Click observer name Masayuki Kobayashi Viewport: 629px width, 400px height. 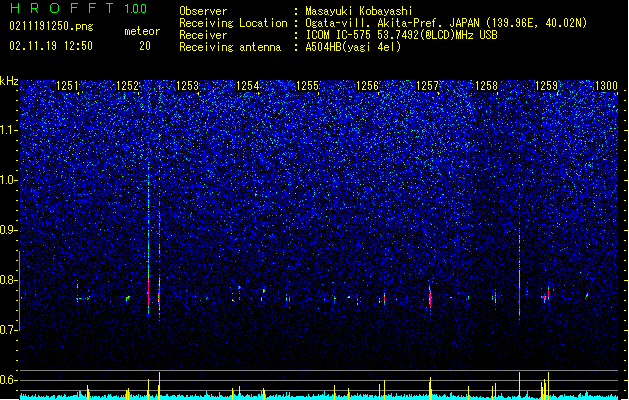359,11
